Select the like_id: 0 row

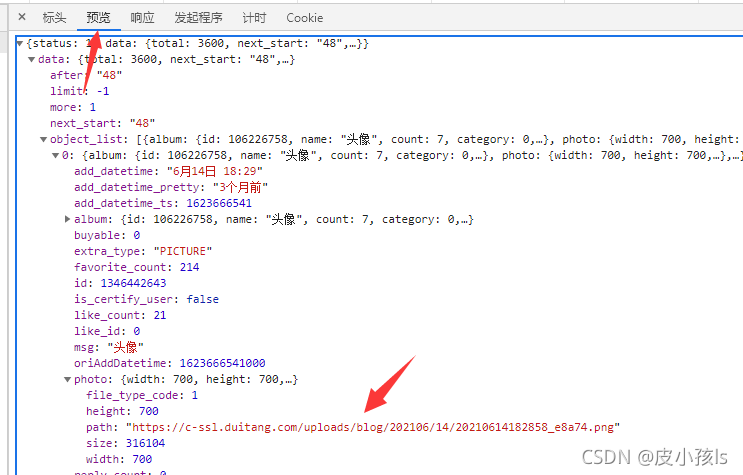coord(107,331)
